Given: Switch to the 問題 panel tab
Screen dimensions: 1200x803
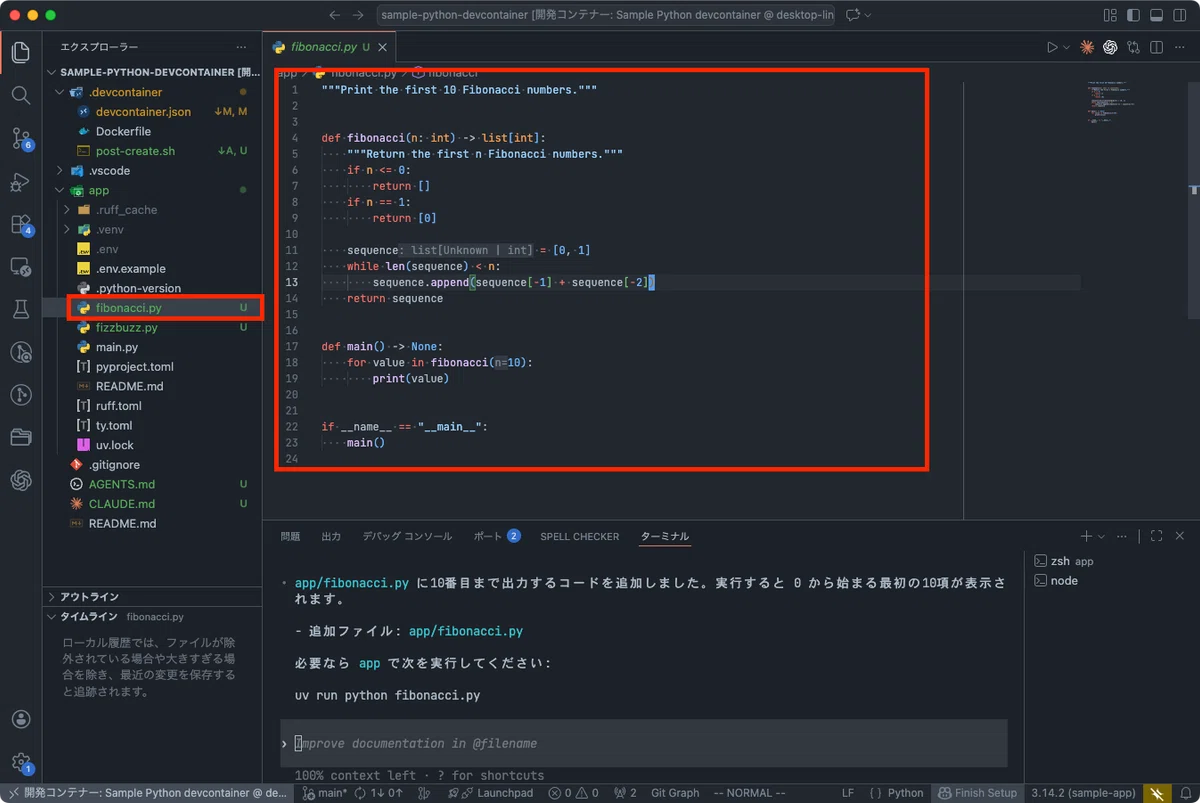Looking at the screenshot, I should pos(290,536).
